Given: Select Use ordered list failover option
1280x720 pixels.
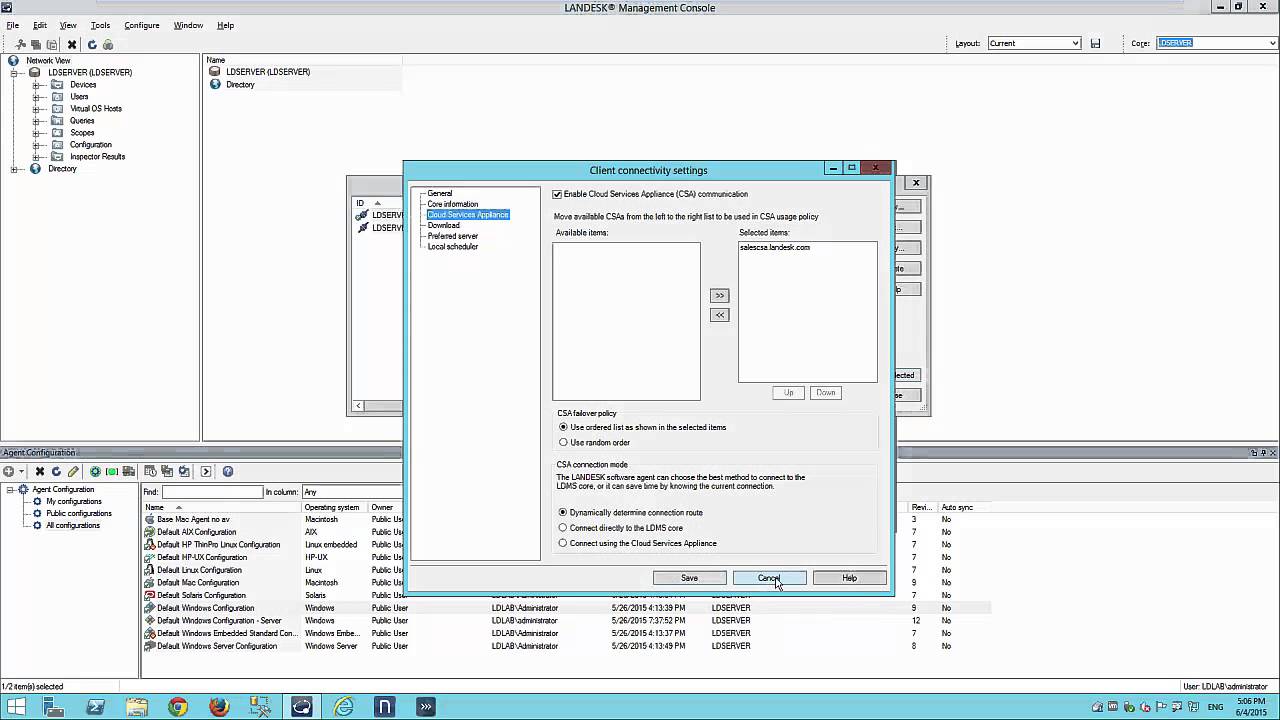Looking at the screenshot, I should tap(563, 427).
